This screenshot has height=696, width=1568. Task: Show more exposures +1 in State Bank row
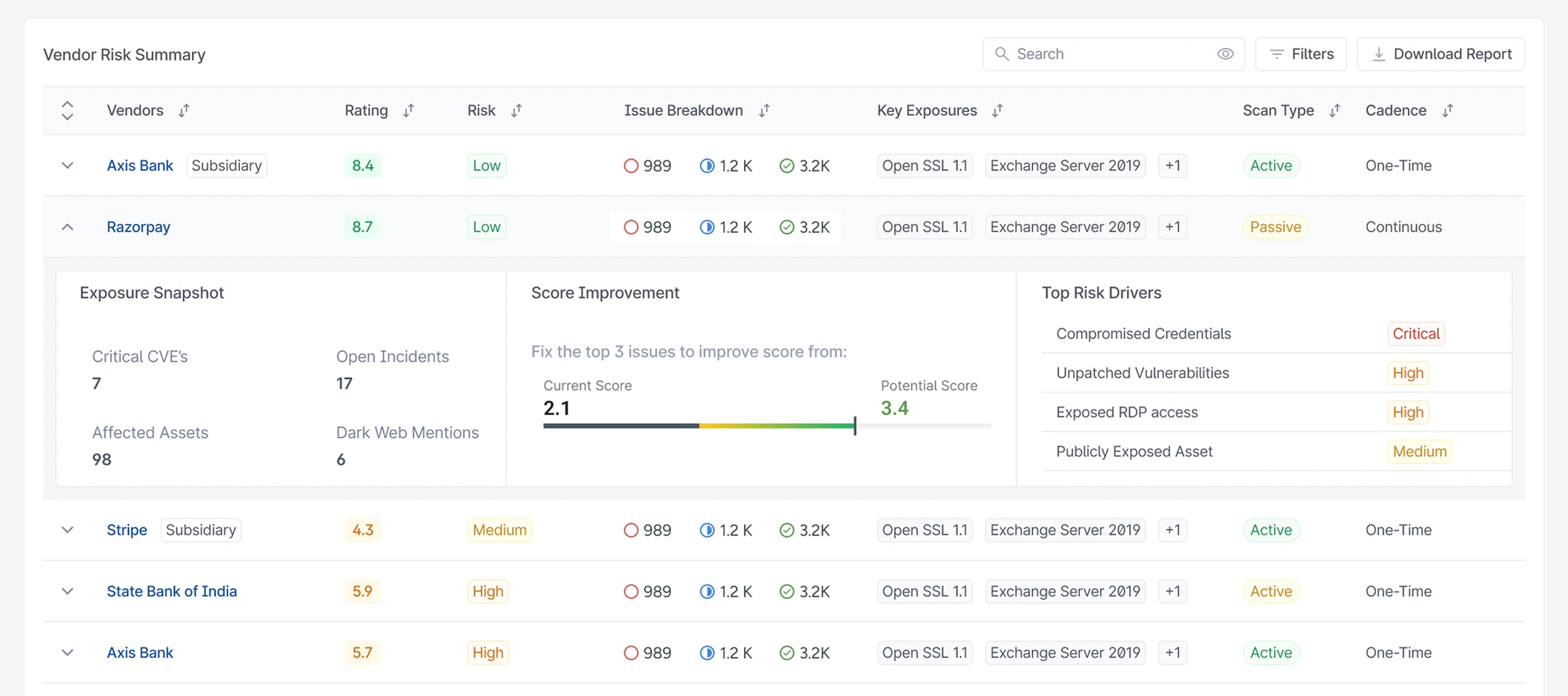pyautogui.click(x=1172, y=591)
